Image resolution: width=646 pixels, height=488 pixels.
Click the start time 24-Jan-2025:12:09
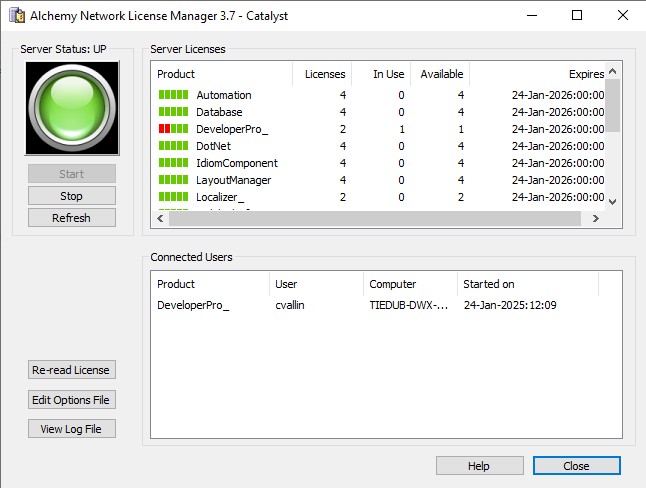point(510,305)
